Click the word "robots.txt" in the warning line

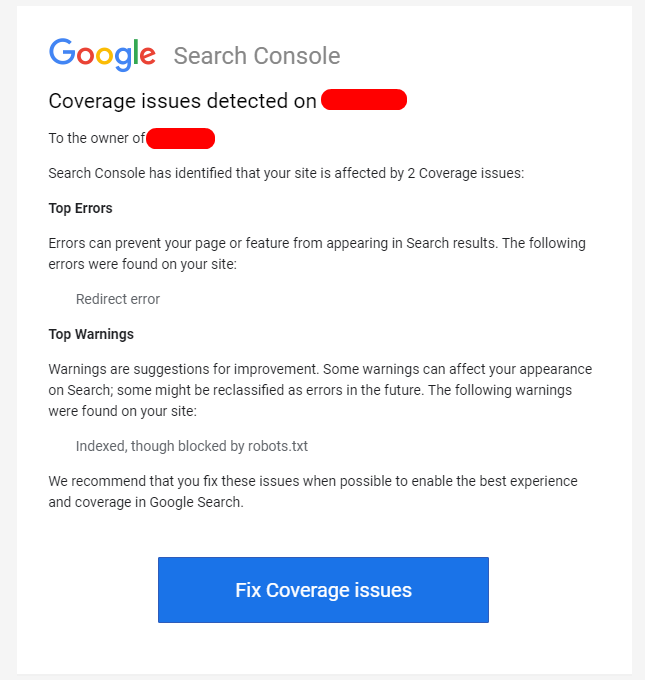pyautogui.click(x=278, y=446)
